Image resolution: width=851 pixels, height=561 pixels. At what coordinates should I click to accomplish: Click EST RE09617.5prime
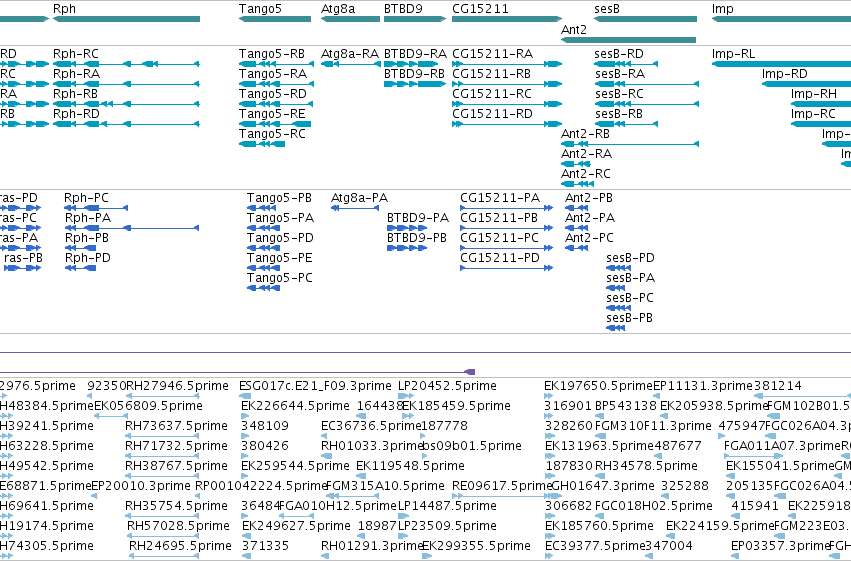(502, 486)
